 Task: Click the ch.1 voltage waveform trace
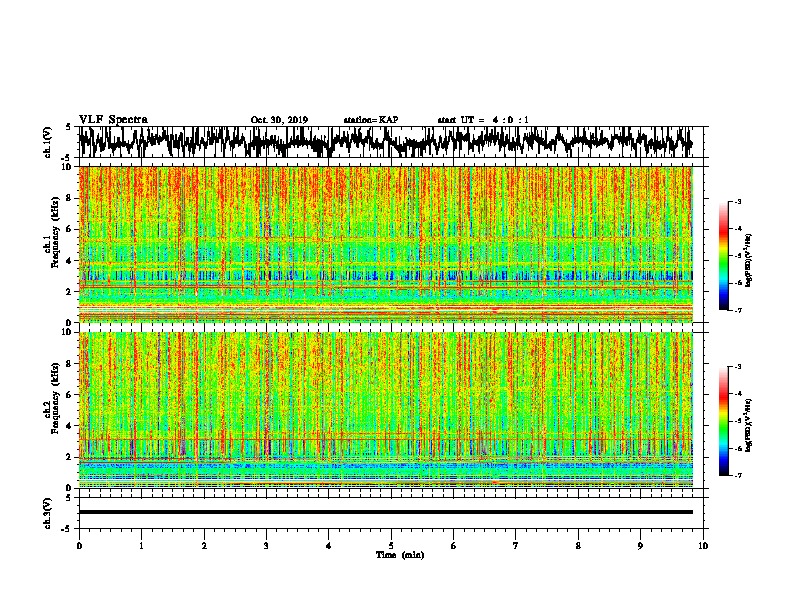tap(385, 142)
